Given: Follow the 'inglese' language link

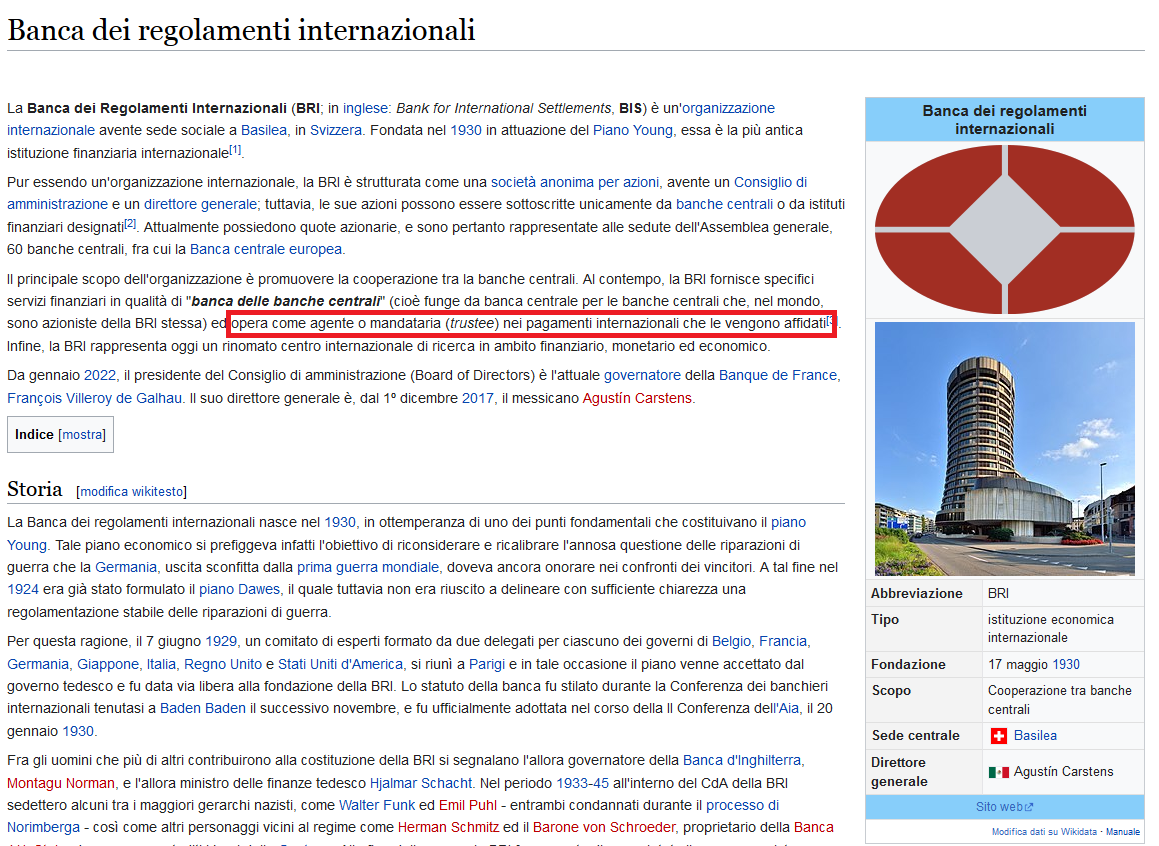Looking at the screenshot, I should pyautogui.click(x=365, y=108).
